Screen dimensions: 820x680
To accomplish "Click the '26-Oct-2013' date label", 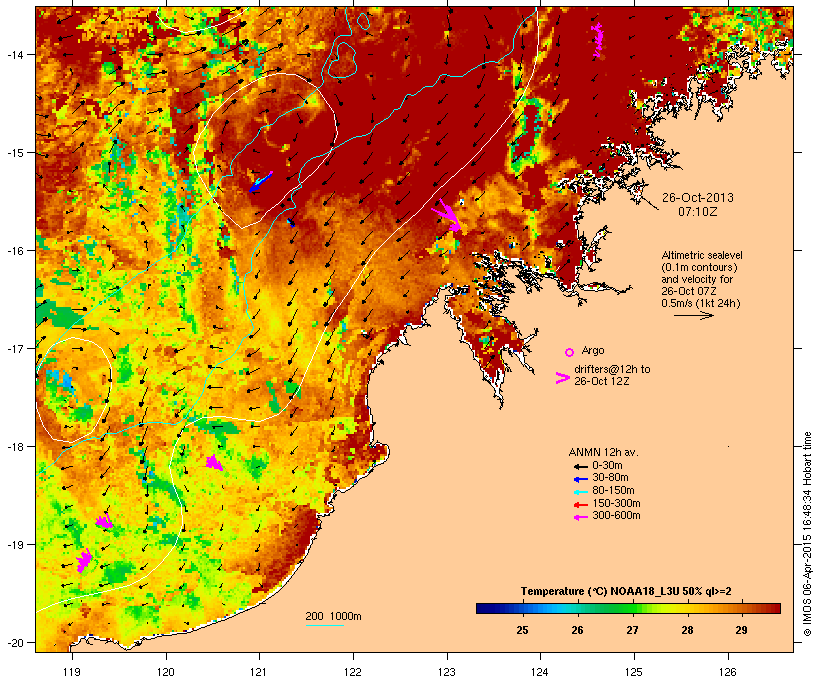I will [698, 198].
